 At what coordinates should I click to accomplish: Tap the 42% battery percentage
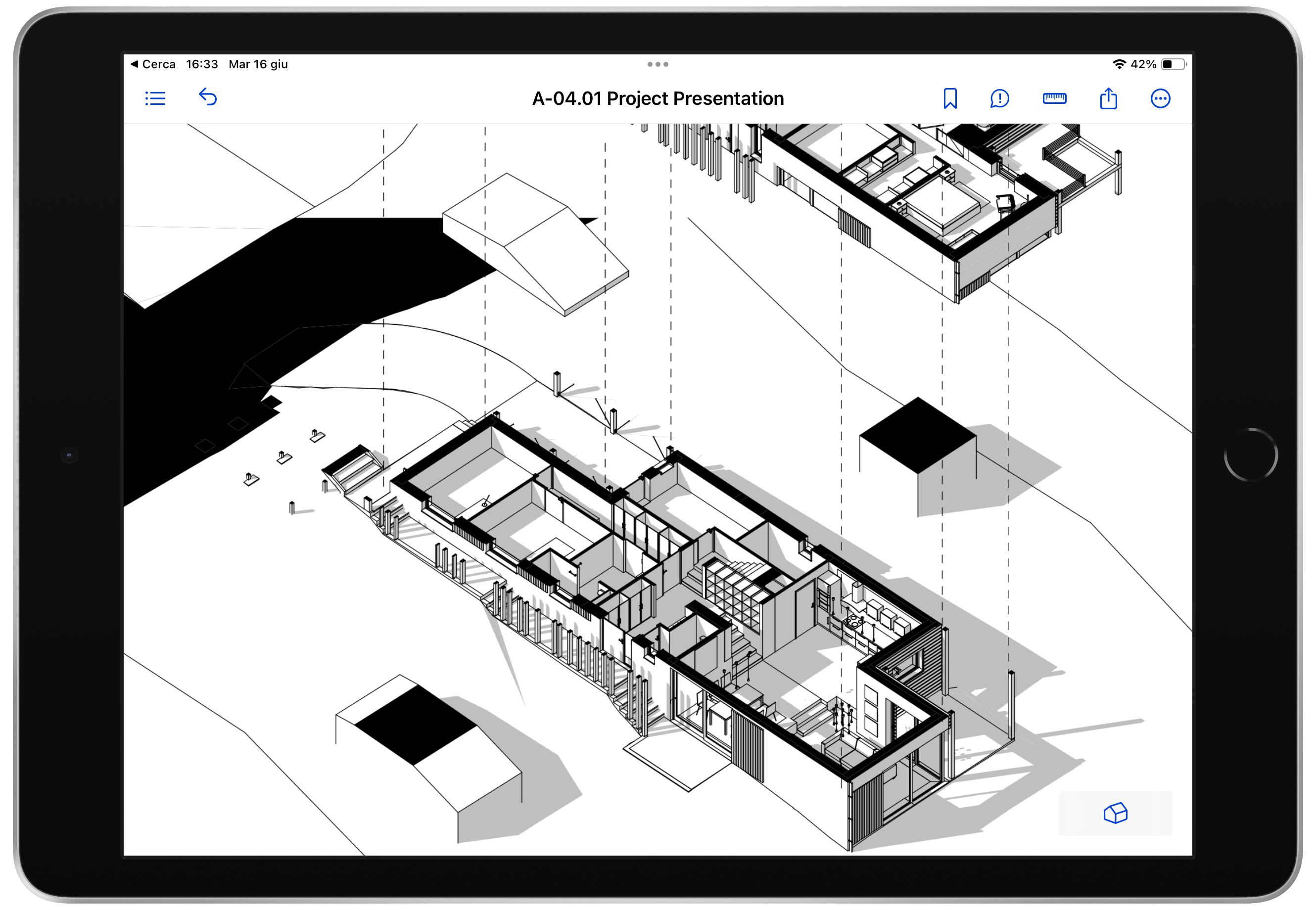click(1143, 64)
